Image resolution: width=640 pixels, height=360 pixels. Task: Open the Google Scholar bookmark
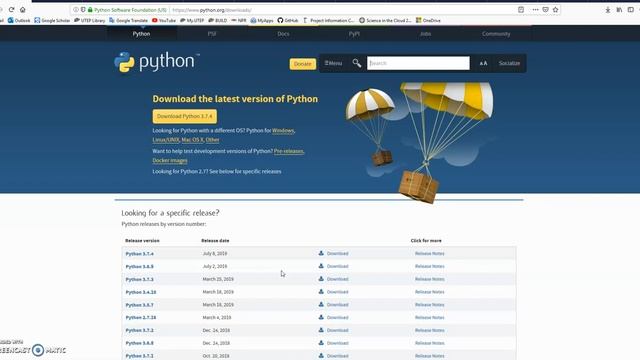[52, 20]
